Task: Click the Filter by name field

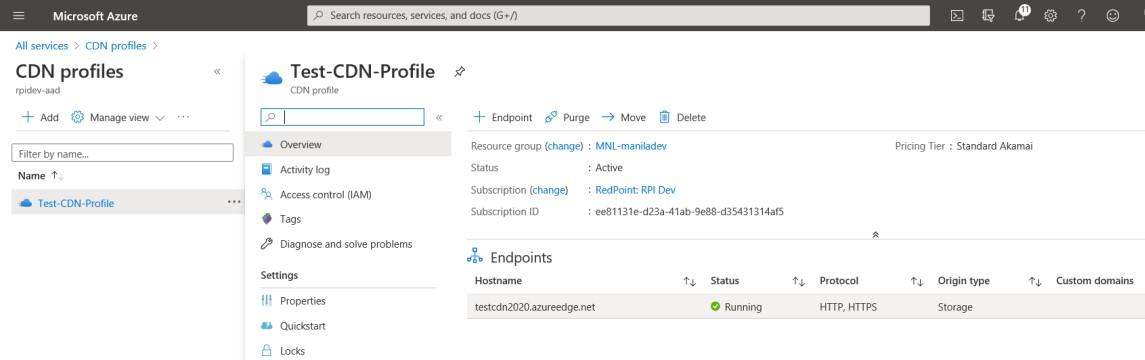Action: tap(123, 153)
